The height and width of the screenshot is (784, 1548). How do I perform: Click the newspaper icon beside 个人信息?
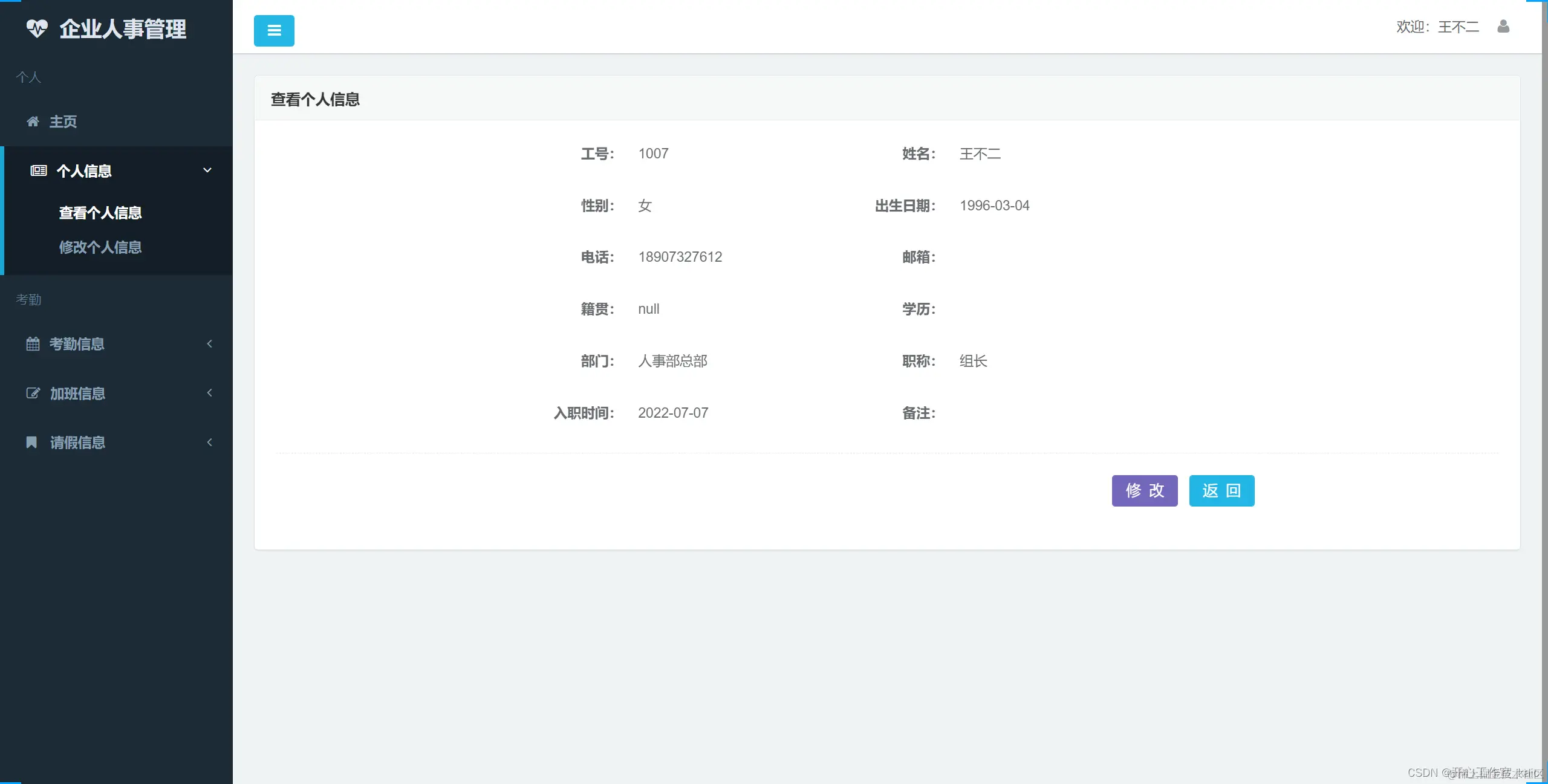[39, 171]
